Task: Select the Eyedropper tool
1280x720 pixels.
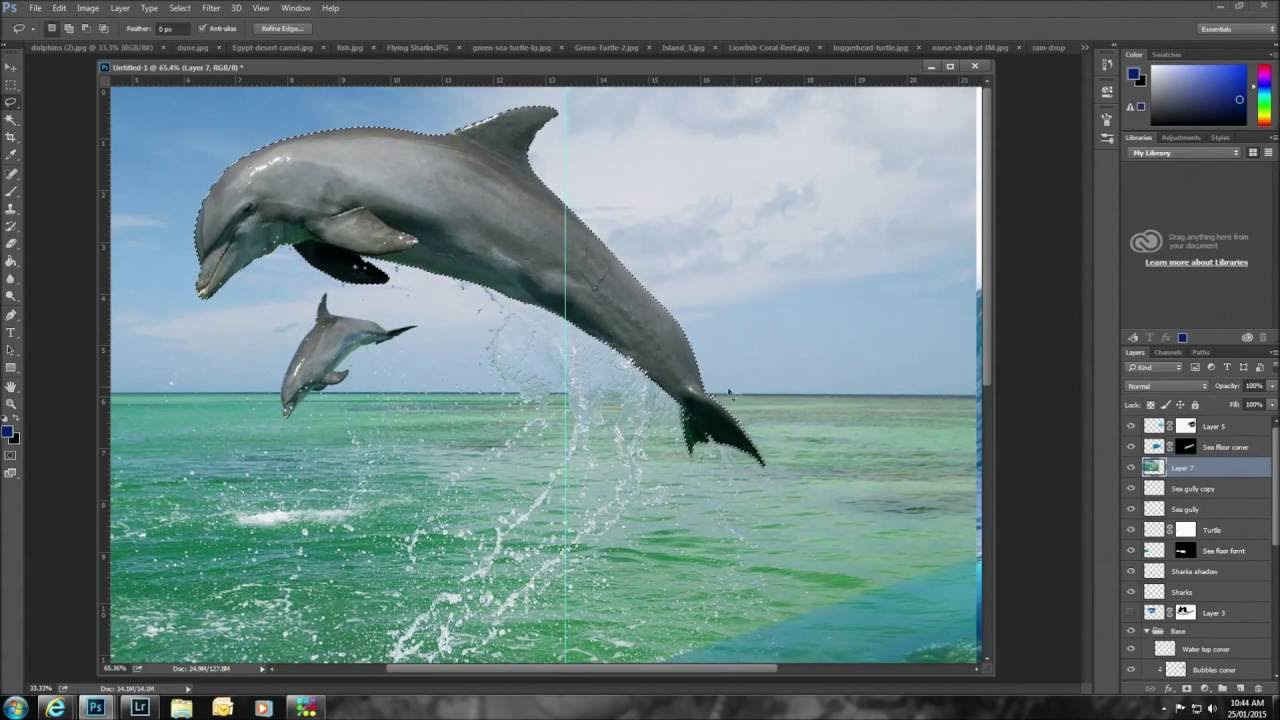Action: (11, 155)
